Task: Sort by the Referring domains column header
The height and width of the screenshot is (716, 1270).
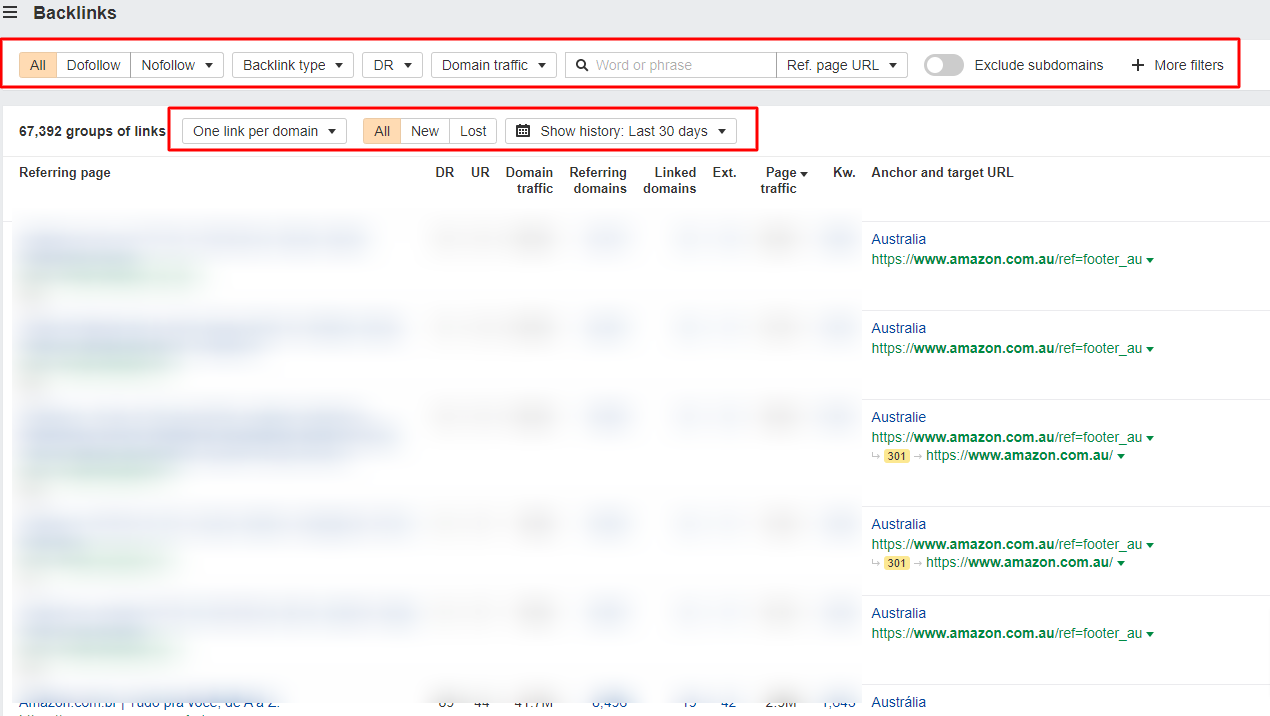Action: tap(598, 180)
